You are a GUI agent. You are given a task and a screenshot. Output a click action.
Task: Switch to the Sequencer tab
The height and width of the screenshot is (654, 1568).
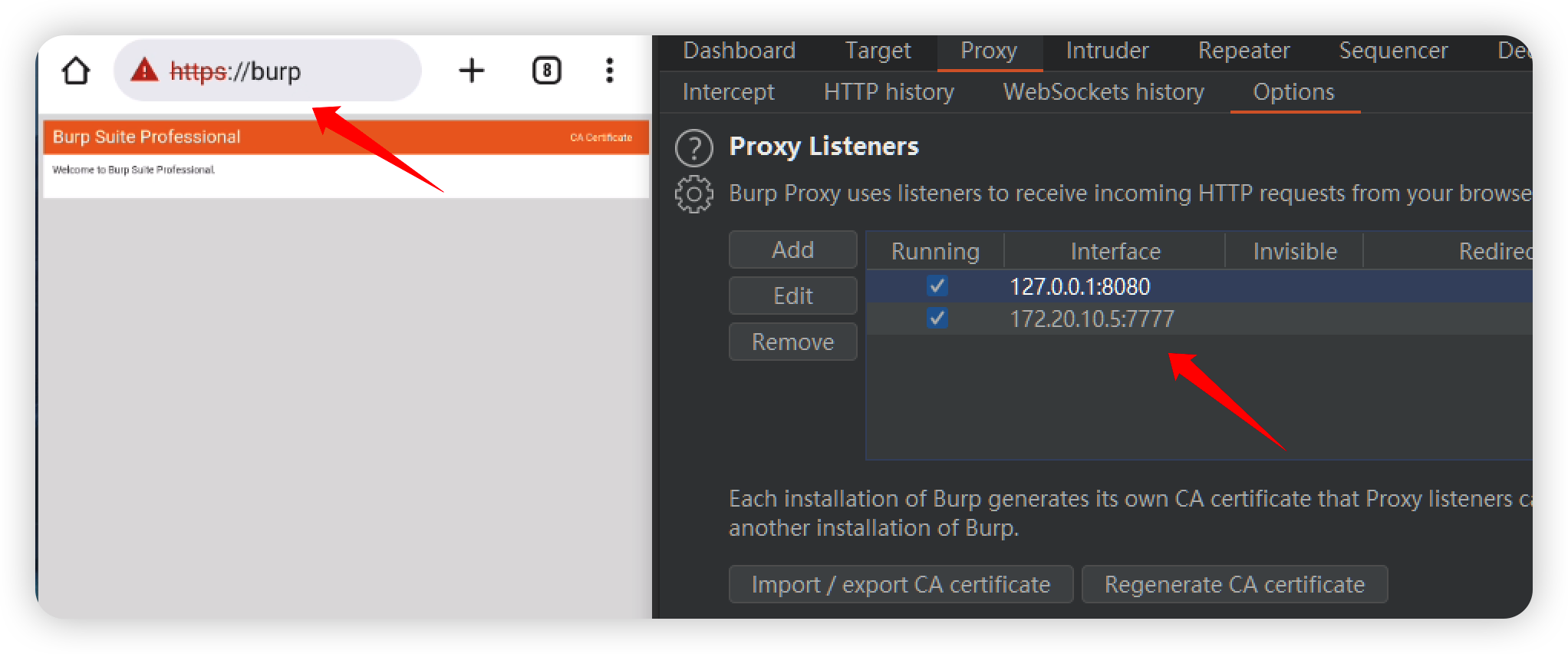[1393, 51]
